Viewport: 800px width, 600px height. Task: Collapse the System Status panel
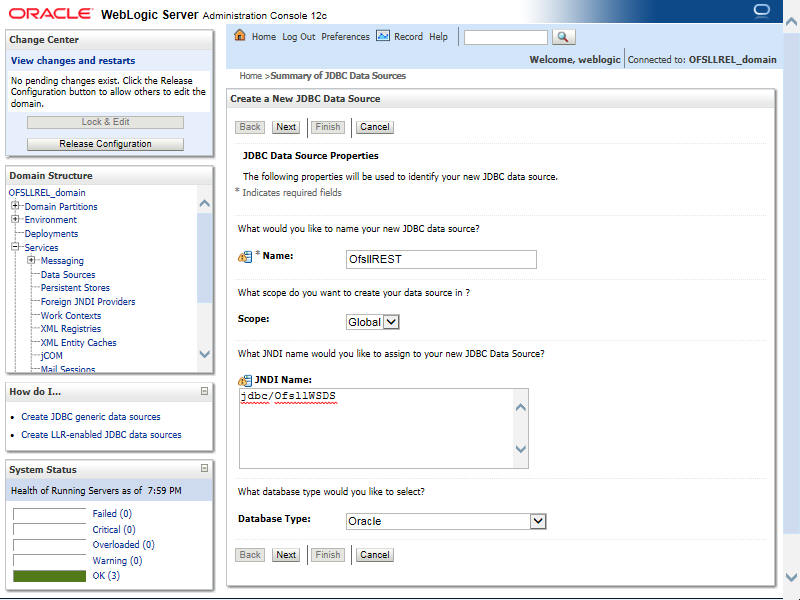coord(204,468)
